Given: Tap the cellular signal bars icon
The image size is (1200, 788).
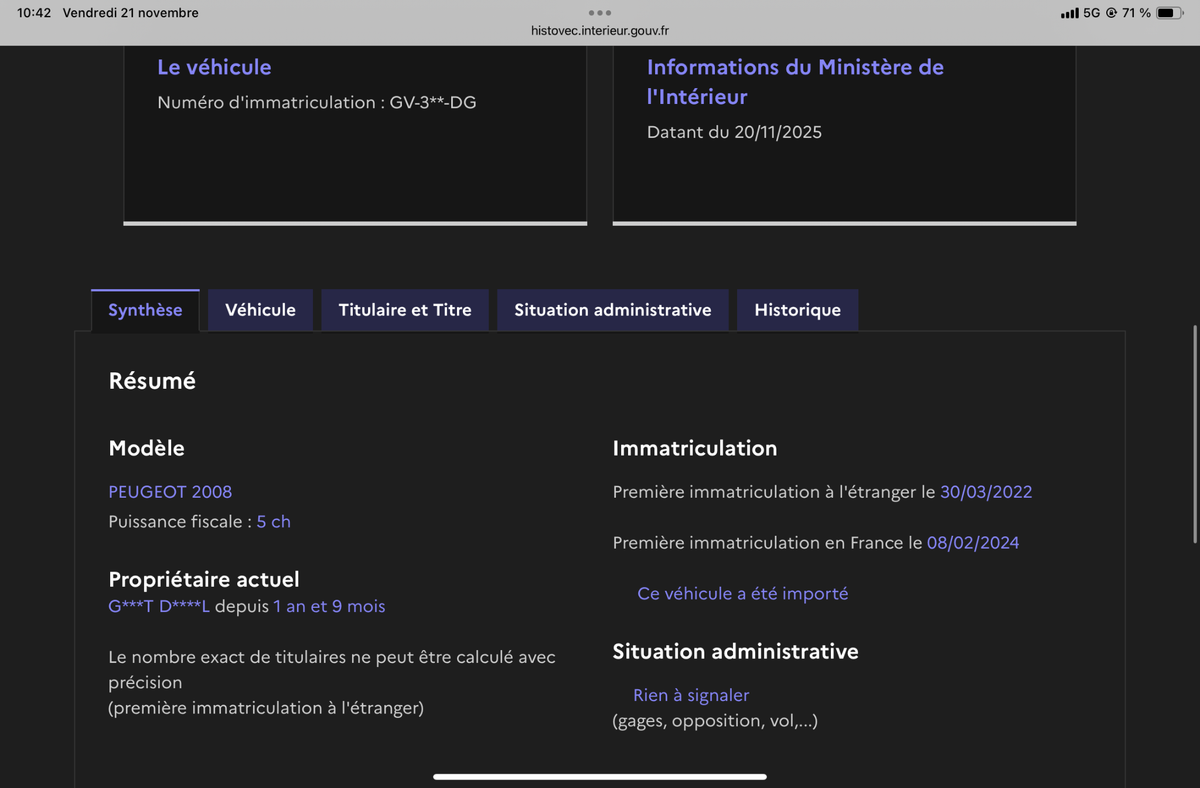Looking at the screenshot, I should pos(1070,13).
